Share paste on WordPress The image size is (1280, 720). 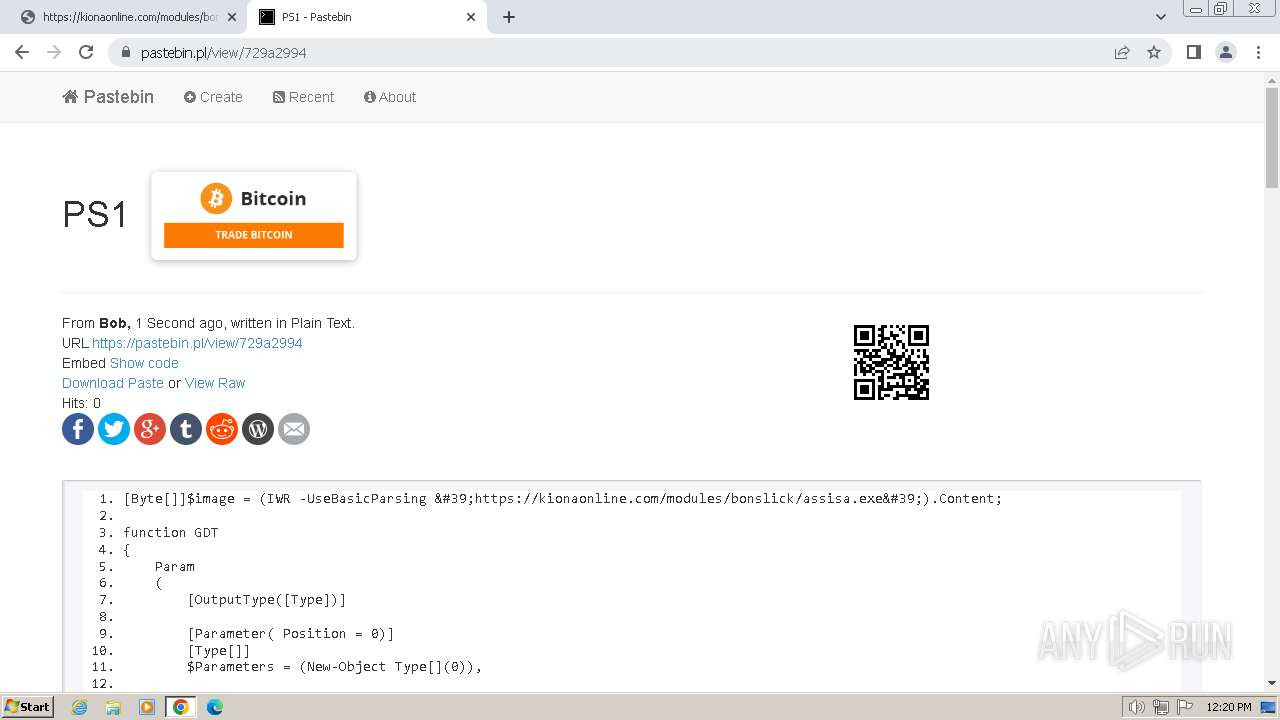pos(258,429)
